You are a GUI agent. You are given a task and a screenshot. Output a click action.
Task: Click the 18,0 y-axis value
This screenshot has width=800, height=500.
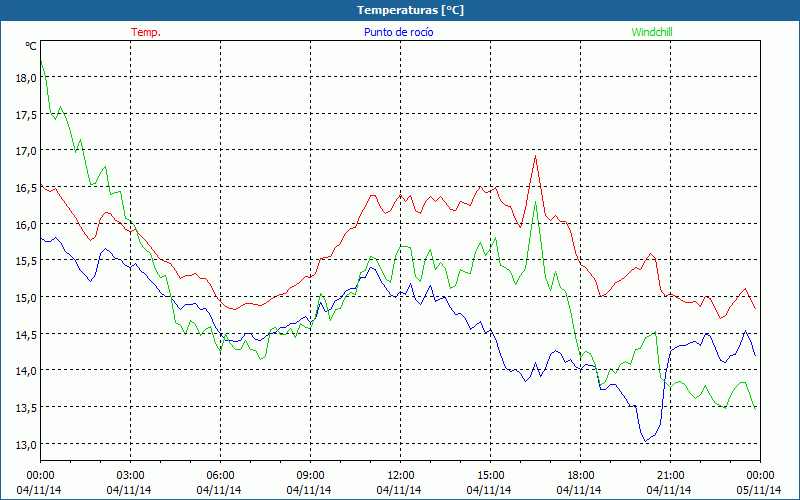(27, 78)
